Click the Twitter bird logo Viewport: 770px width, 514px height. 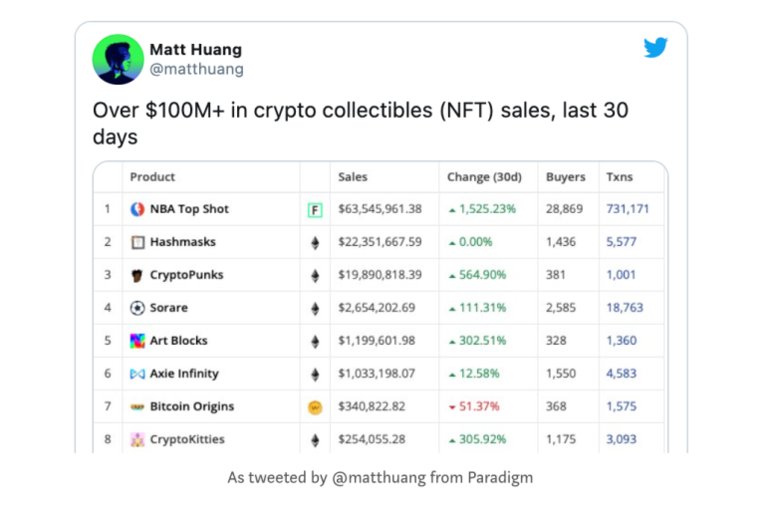(656, 48)
